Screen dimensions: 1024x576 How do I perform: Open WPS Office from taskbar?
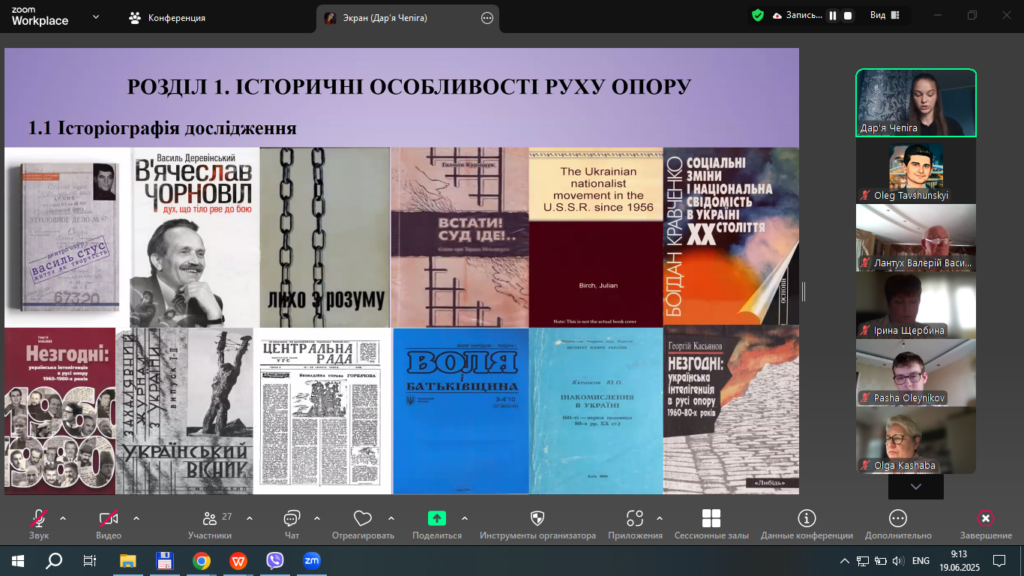[x=238, y=560]
